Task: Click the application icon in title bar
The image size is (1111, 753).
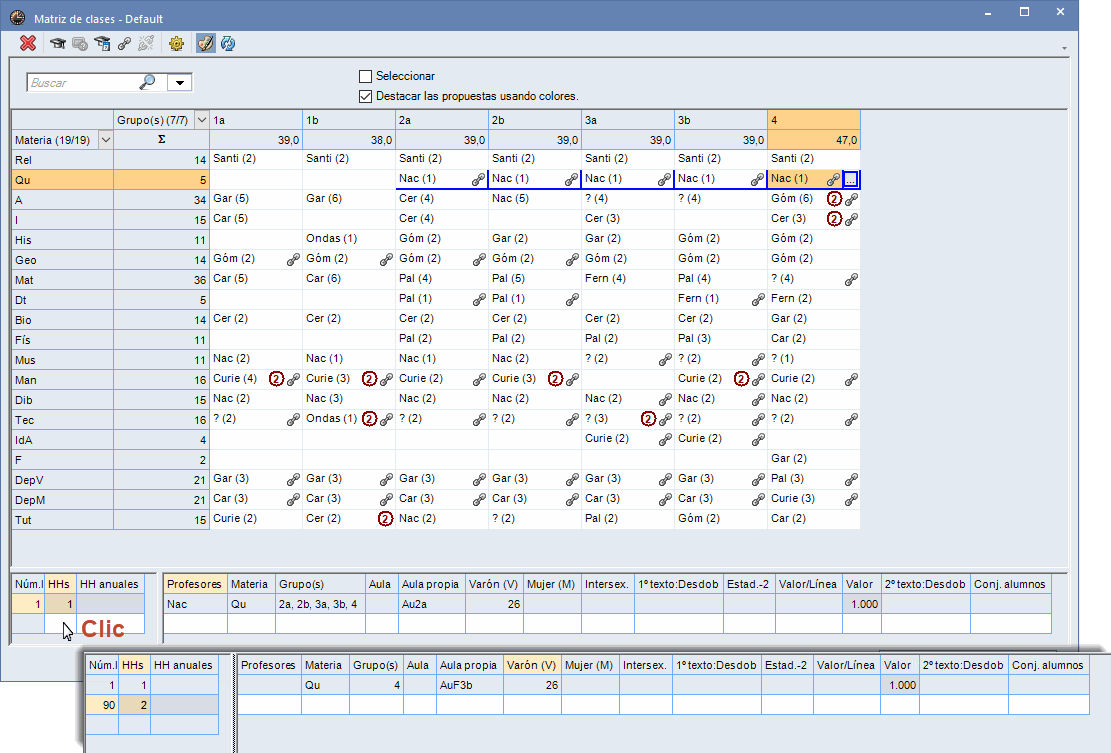Action: click(18, 18)
